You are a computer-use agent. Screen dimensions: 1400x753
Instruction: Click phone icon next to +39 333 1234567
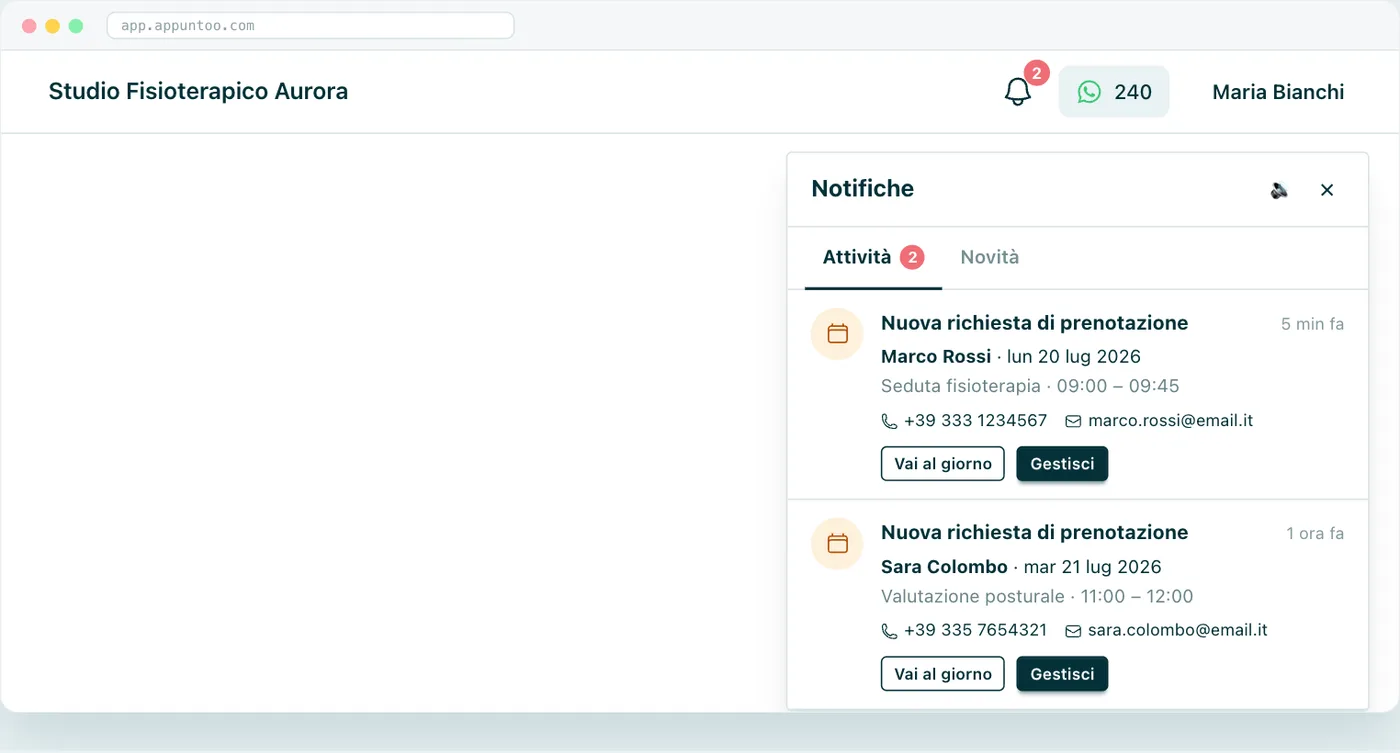(889, 422)
